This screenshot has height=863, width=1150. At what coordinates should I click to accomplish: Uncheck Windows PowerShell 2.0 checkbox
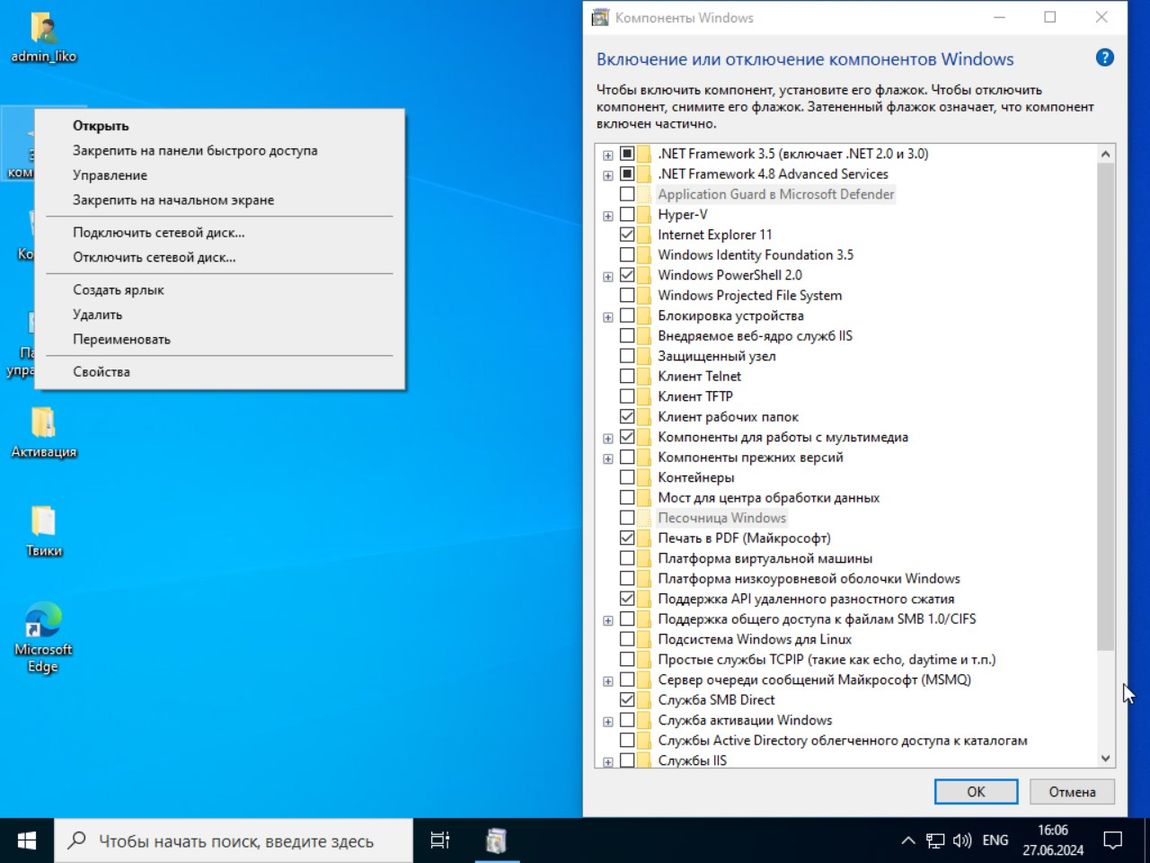(627, 275)
